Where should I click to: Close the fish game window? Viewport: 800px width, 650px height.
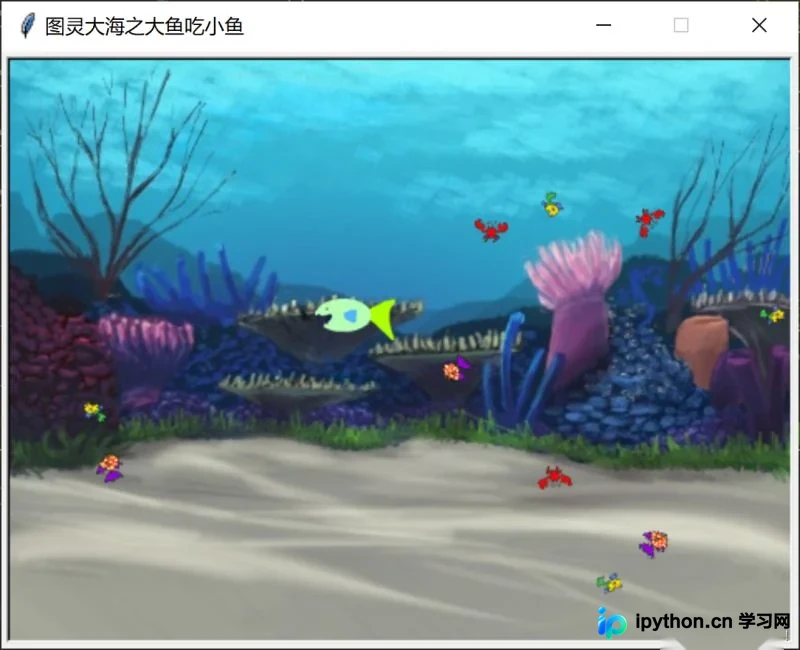759,24
